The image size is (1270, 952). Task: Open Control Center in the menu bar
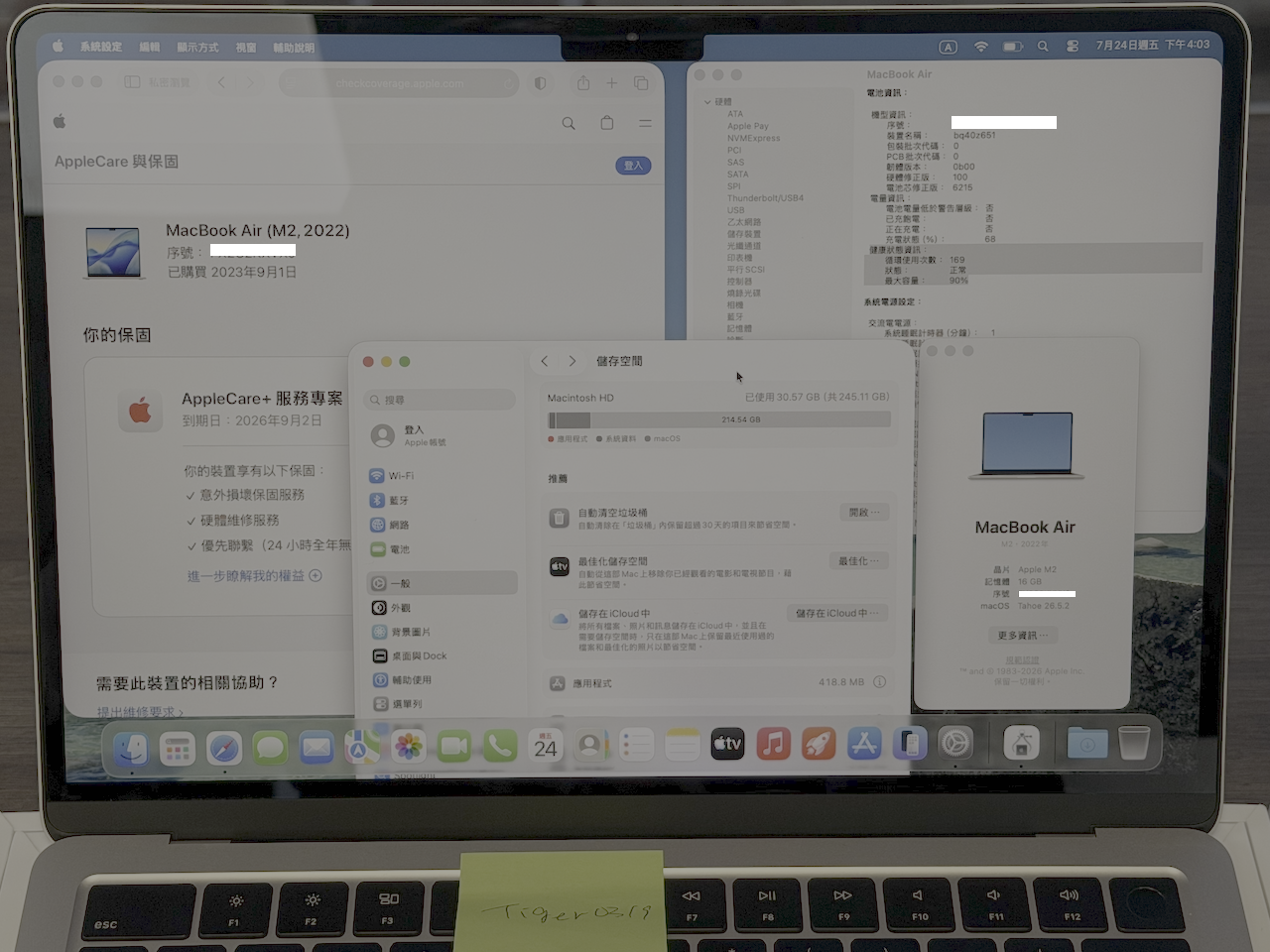click(x=1073, y=46)
